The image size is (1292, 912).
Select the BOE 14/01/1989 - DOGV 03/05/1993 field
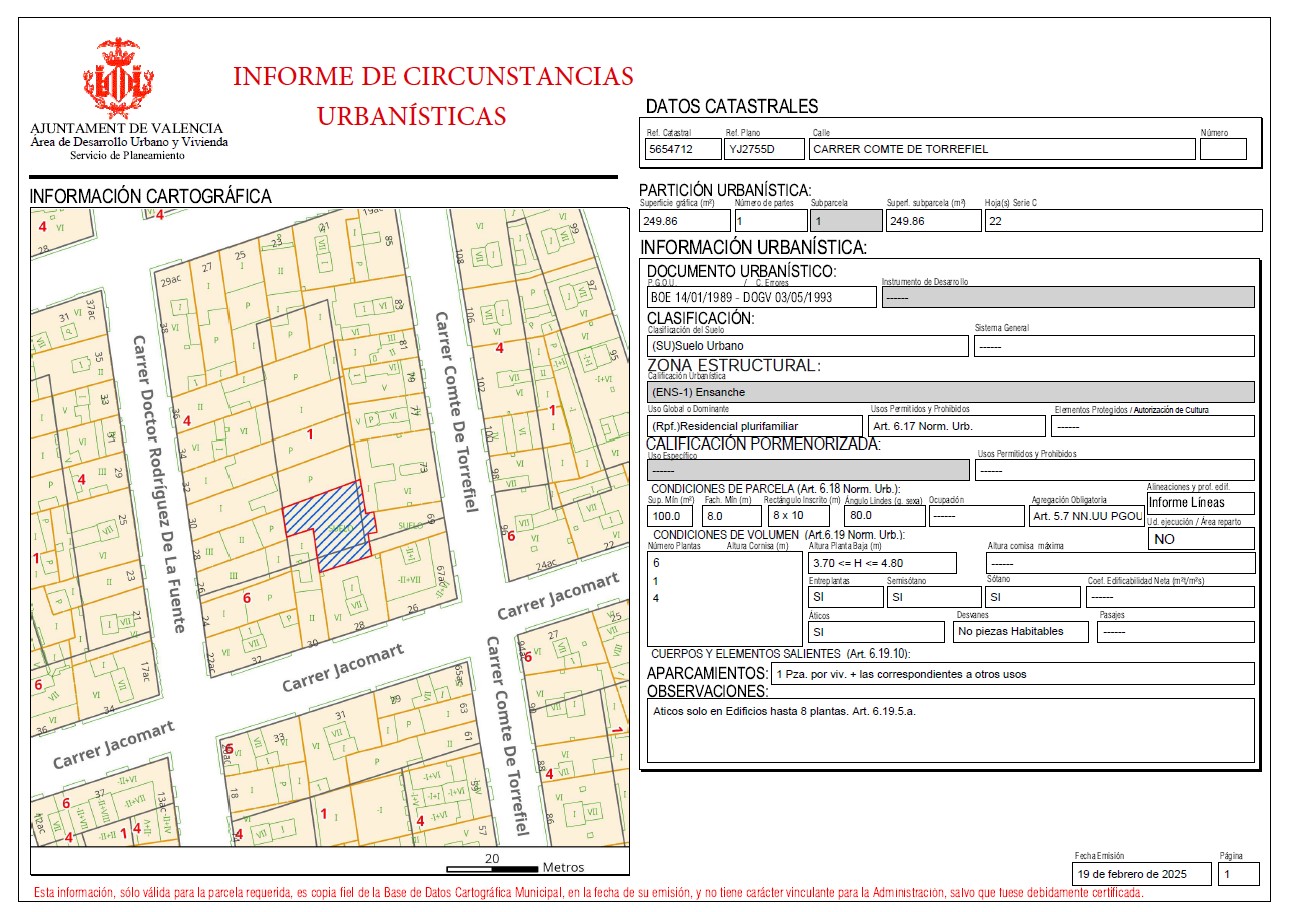(x=762, y=297)
